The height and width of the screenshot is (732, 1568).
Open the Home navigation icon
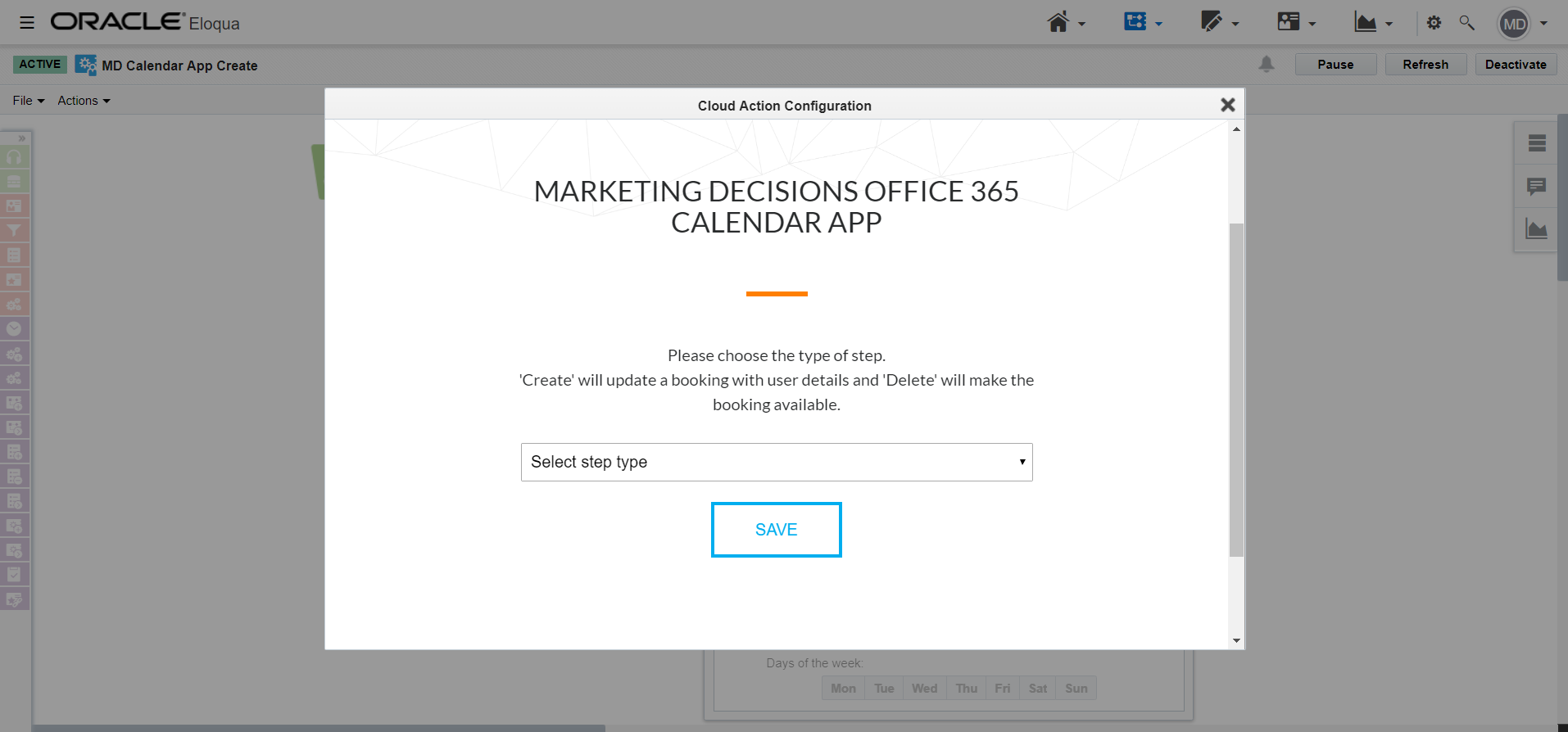[x=1058, y=22]
